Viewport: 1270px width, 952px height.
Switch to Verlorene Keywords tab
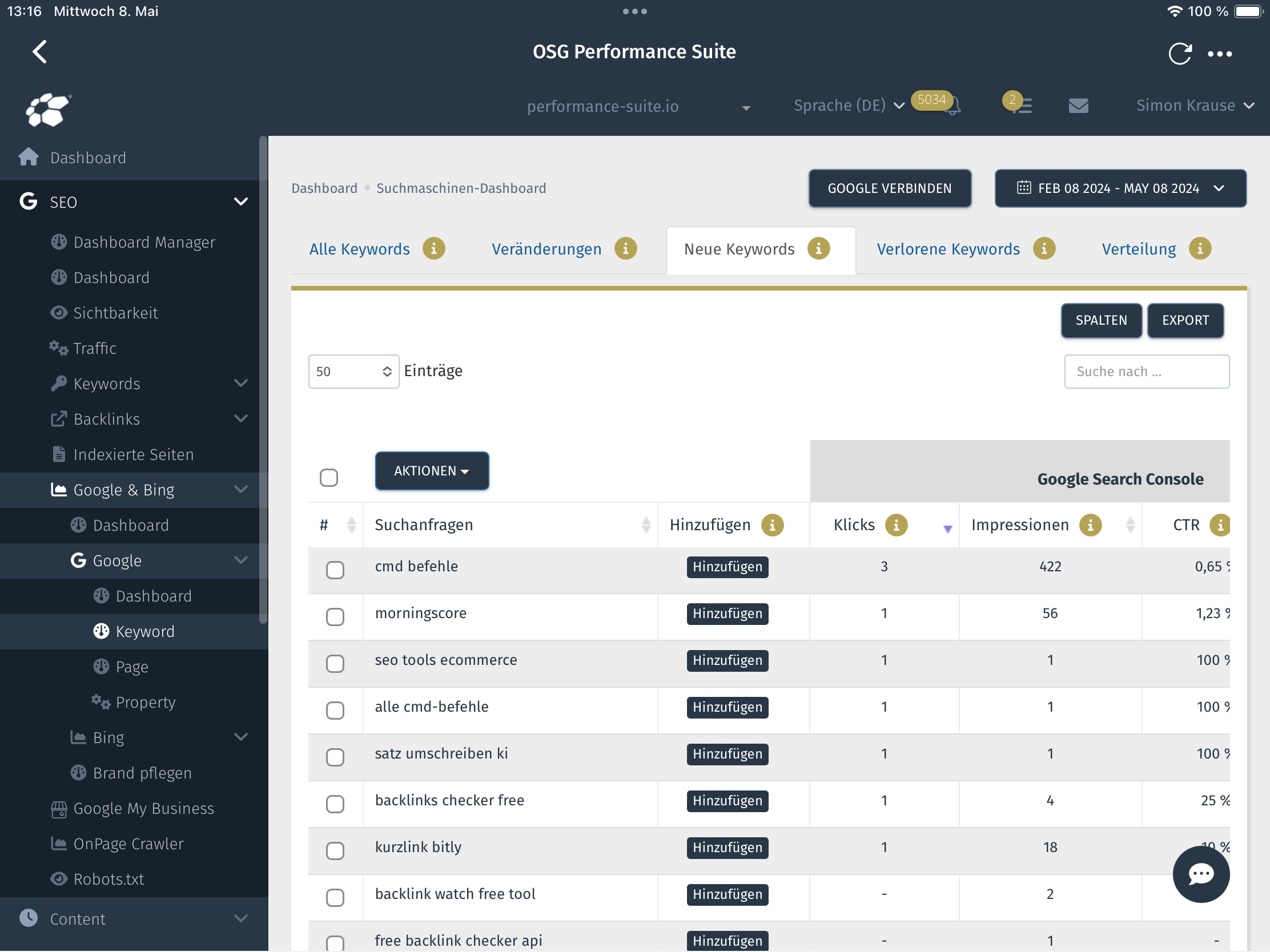pyautogui.click(x=949, y=249)
